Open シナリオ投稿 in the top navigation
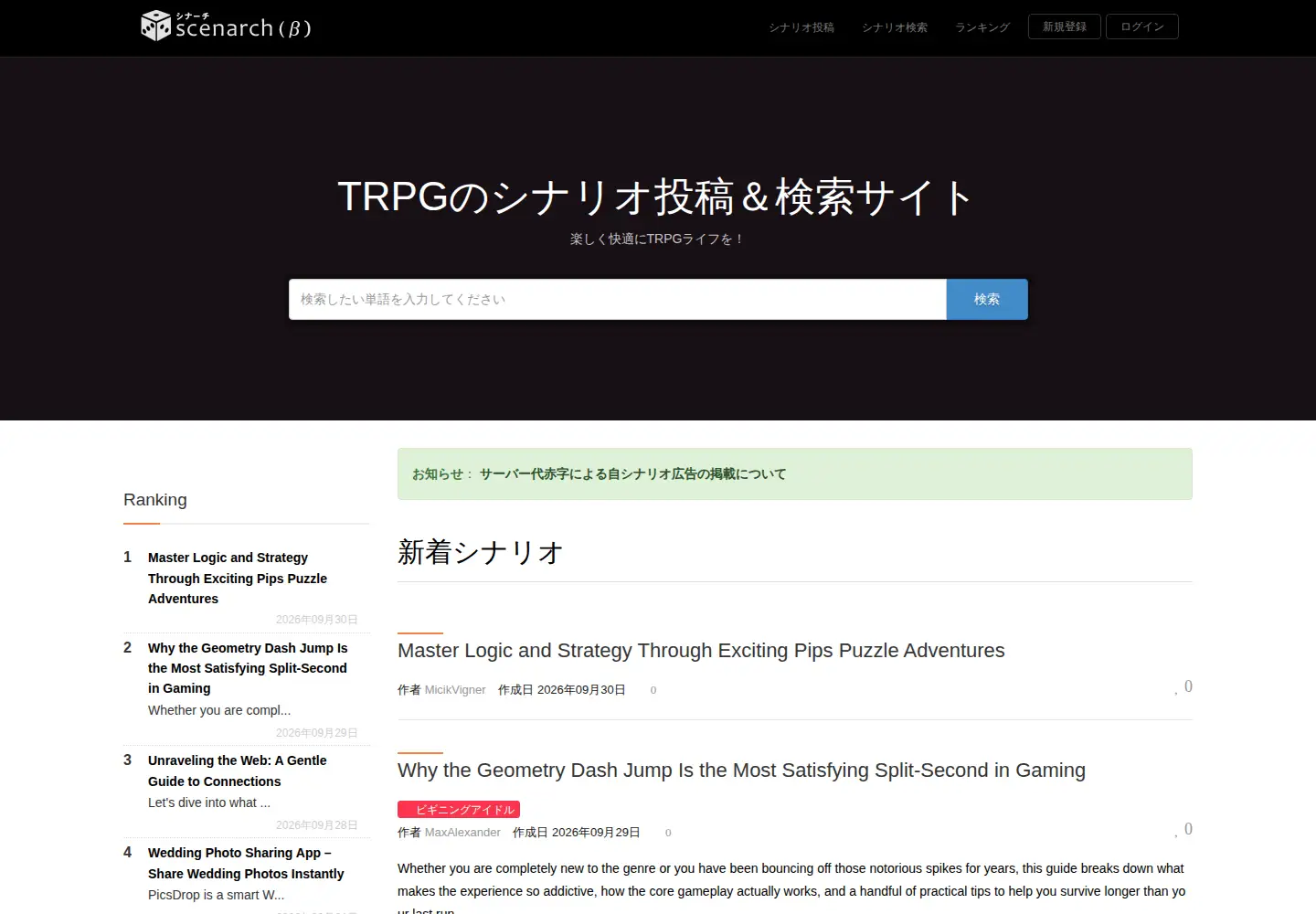Image resolution: width=1316 pixels, height=914 pixels. click(x=801, y=27)
